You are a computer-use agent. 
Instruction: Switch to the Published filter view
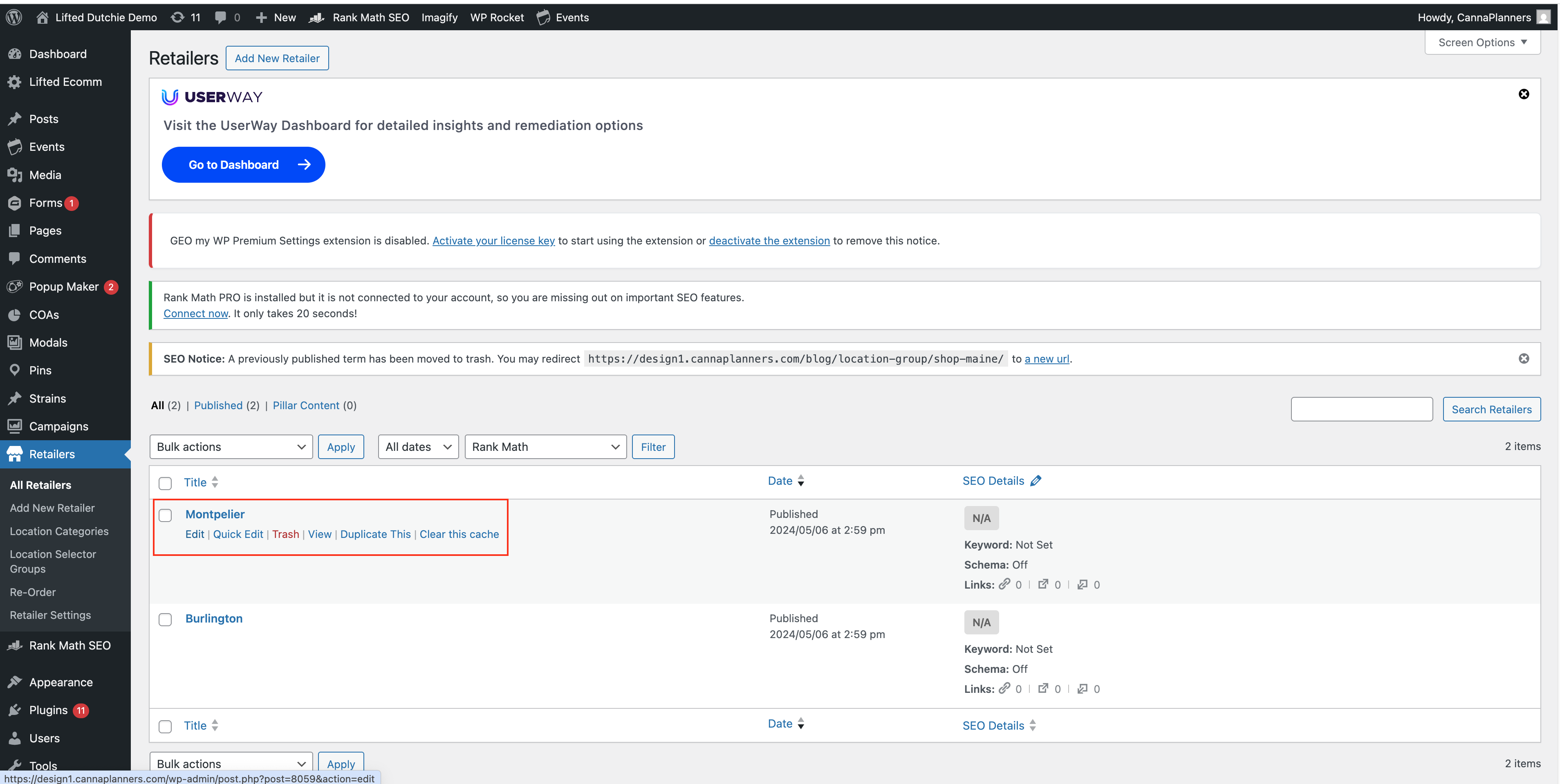pyautogui.click(x=218, y=405)
